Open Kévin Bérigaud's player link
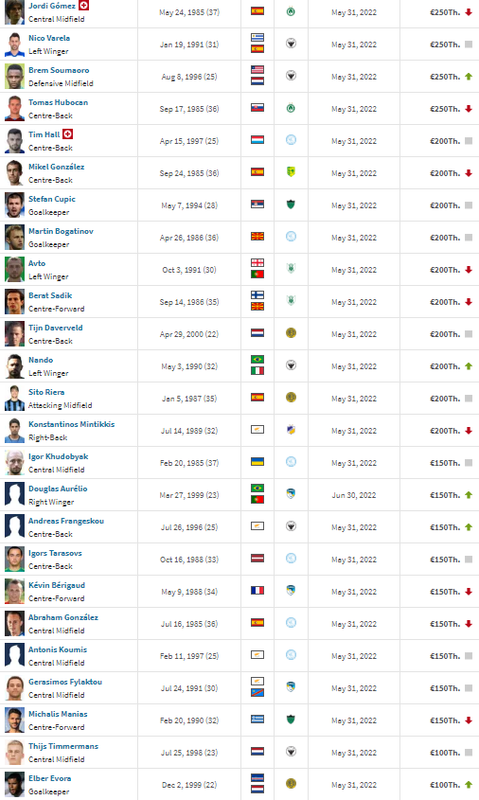Viewport: 479px width, 800px height. coord(57,585)
